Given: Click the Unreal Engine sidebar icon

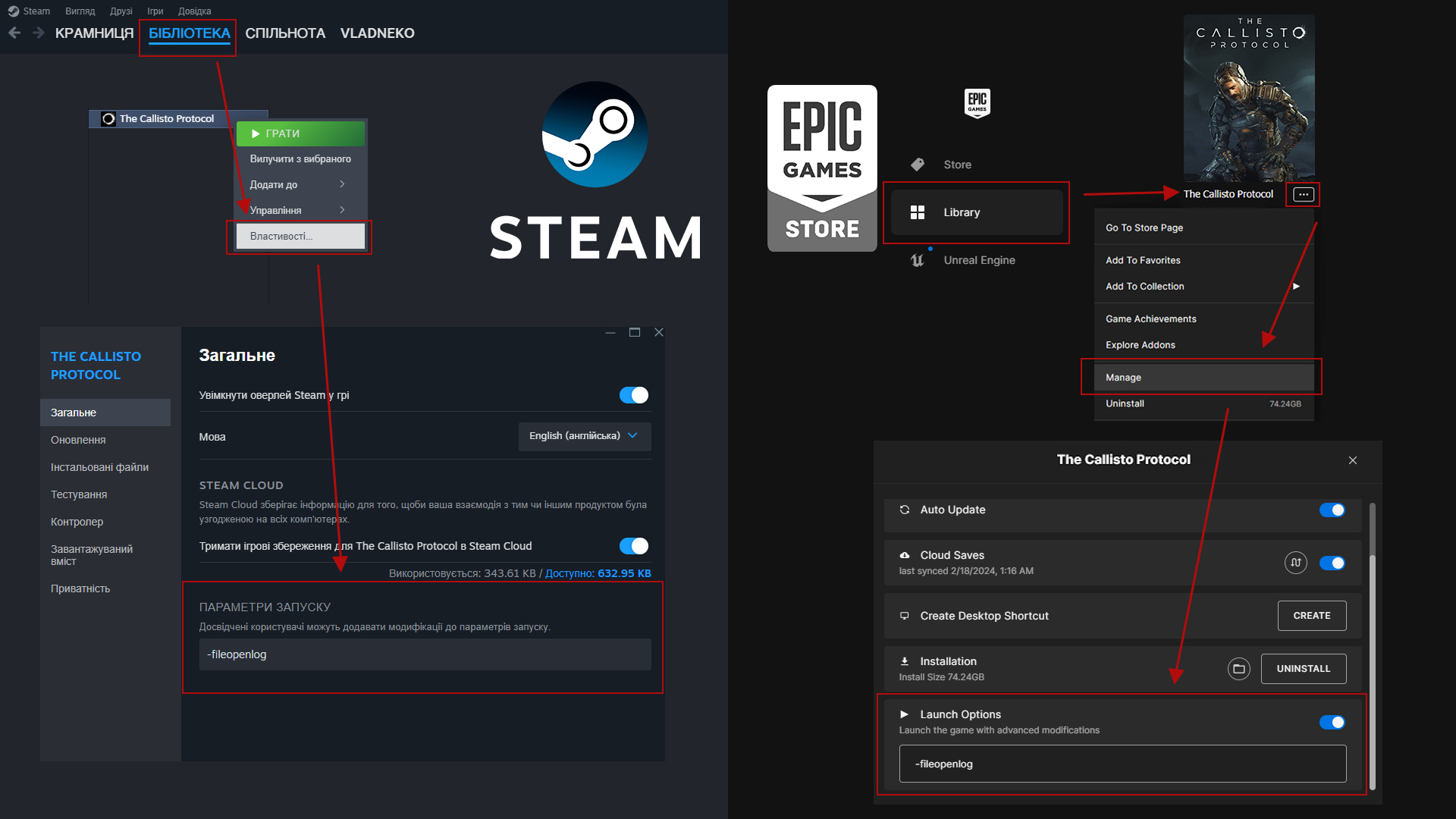Looking at the screenshot, I should (x=917, y=260).
